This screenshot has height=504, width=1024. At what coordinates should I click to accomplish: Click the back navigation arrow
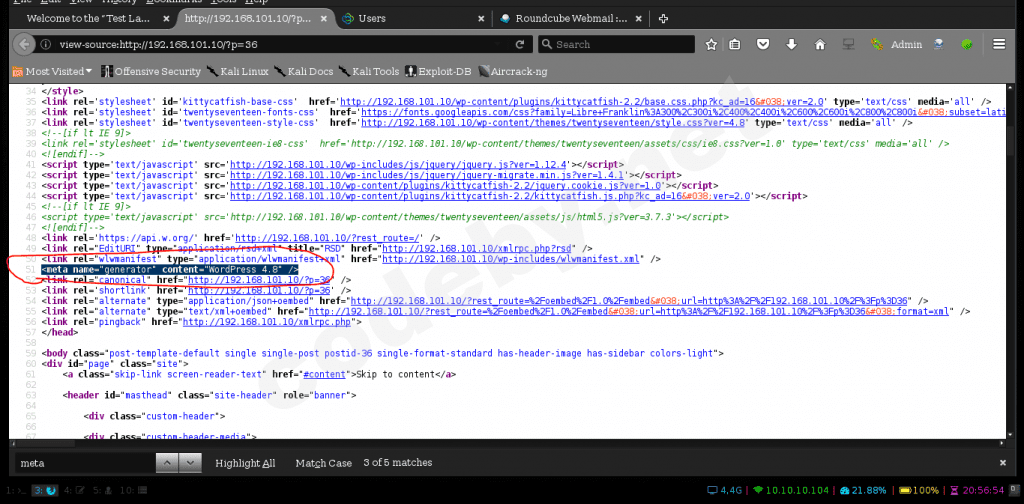pyautogui.click(x=19, y=44)
